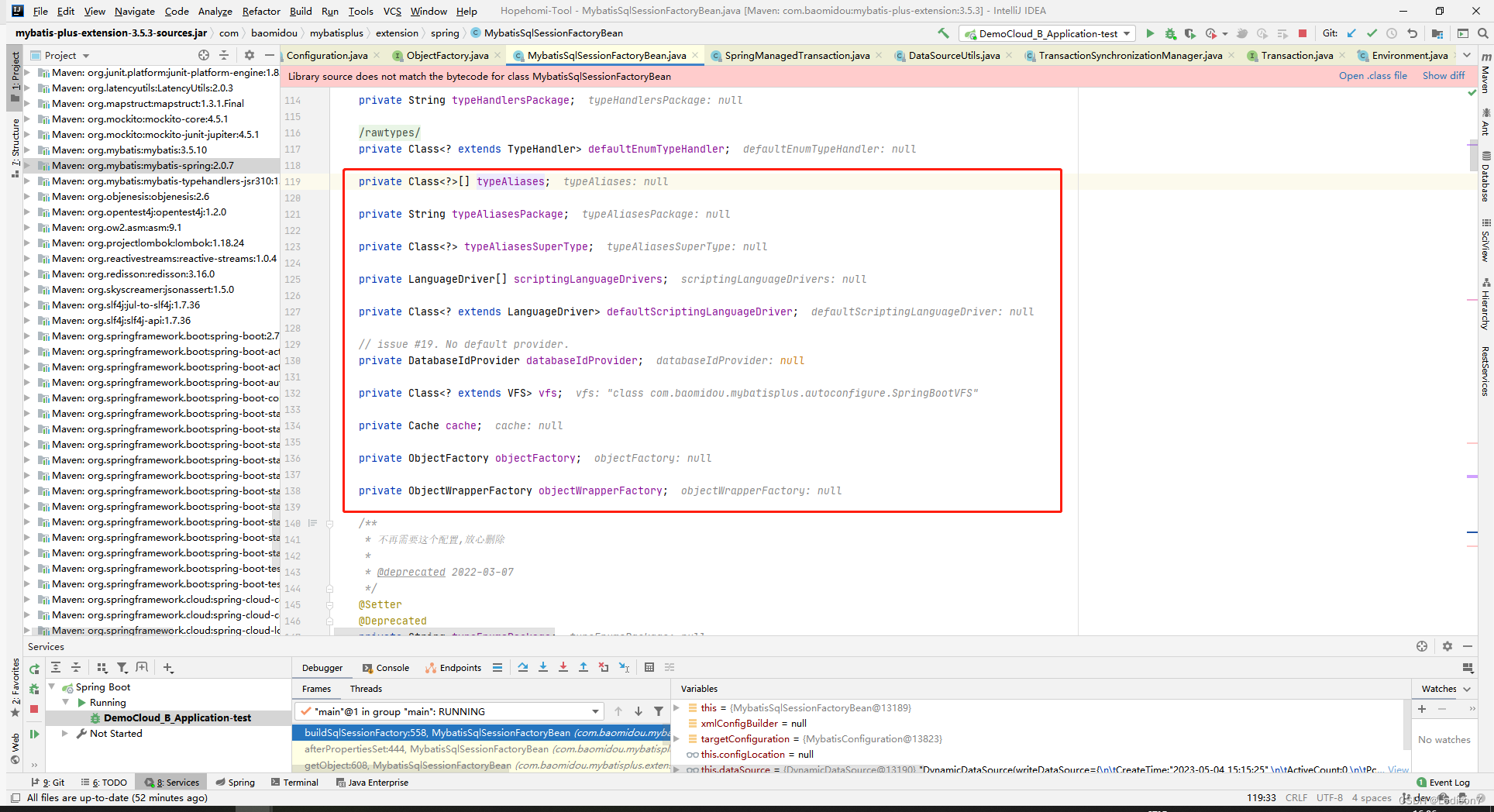This screenshot has width=1494, height=812.
Task: Click Git rollback undo arrow
Action: point(1412,33)
